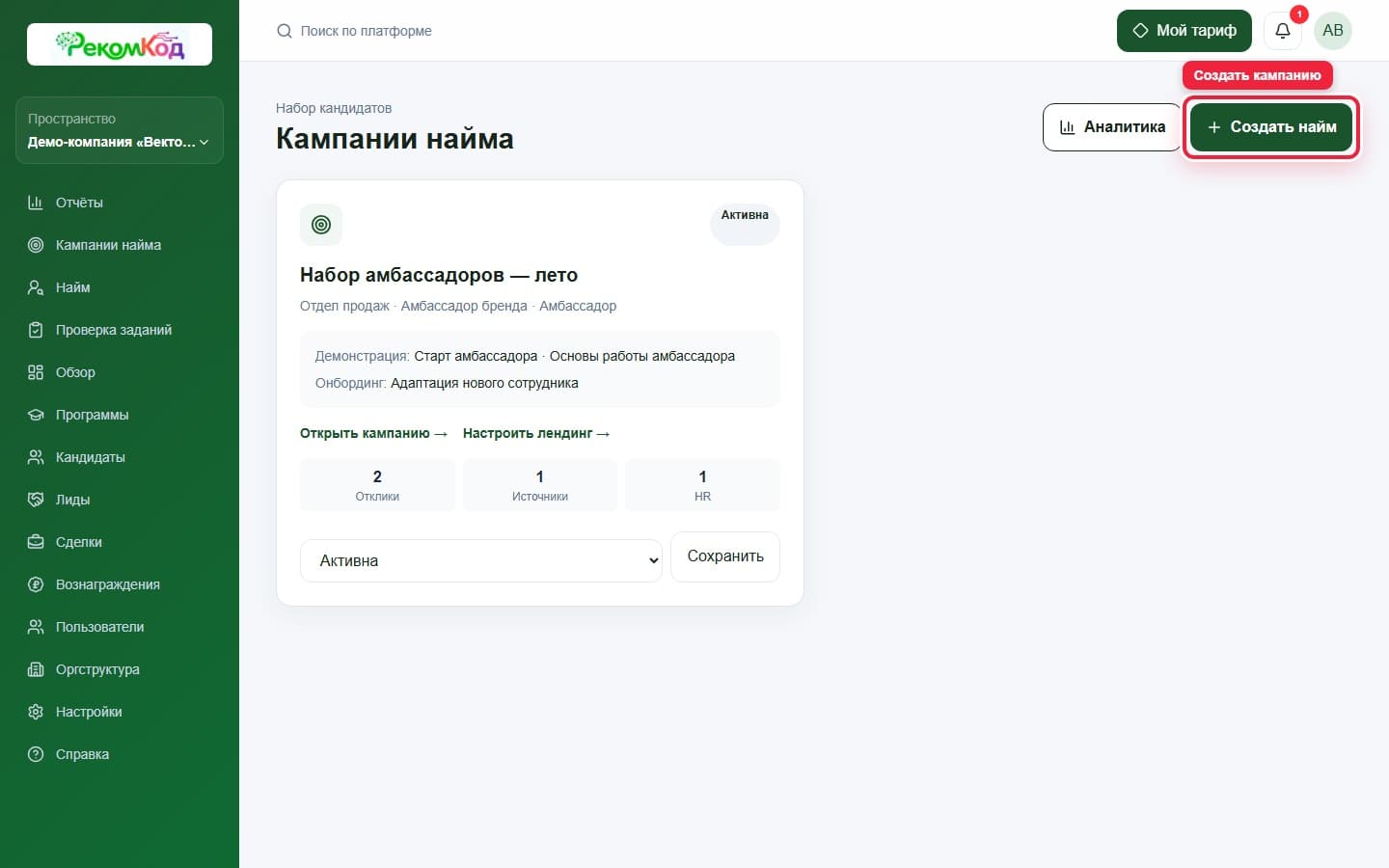Click Сохранить on campaign card
Screen dimensions: 1389x868
coord(725,556)
